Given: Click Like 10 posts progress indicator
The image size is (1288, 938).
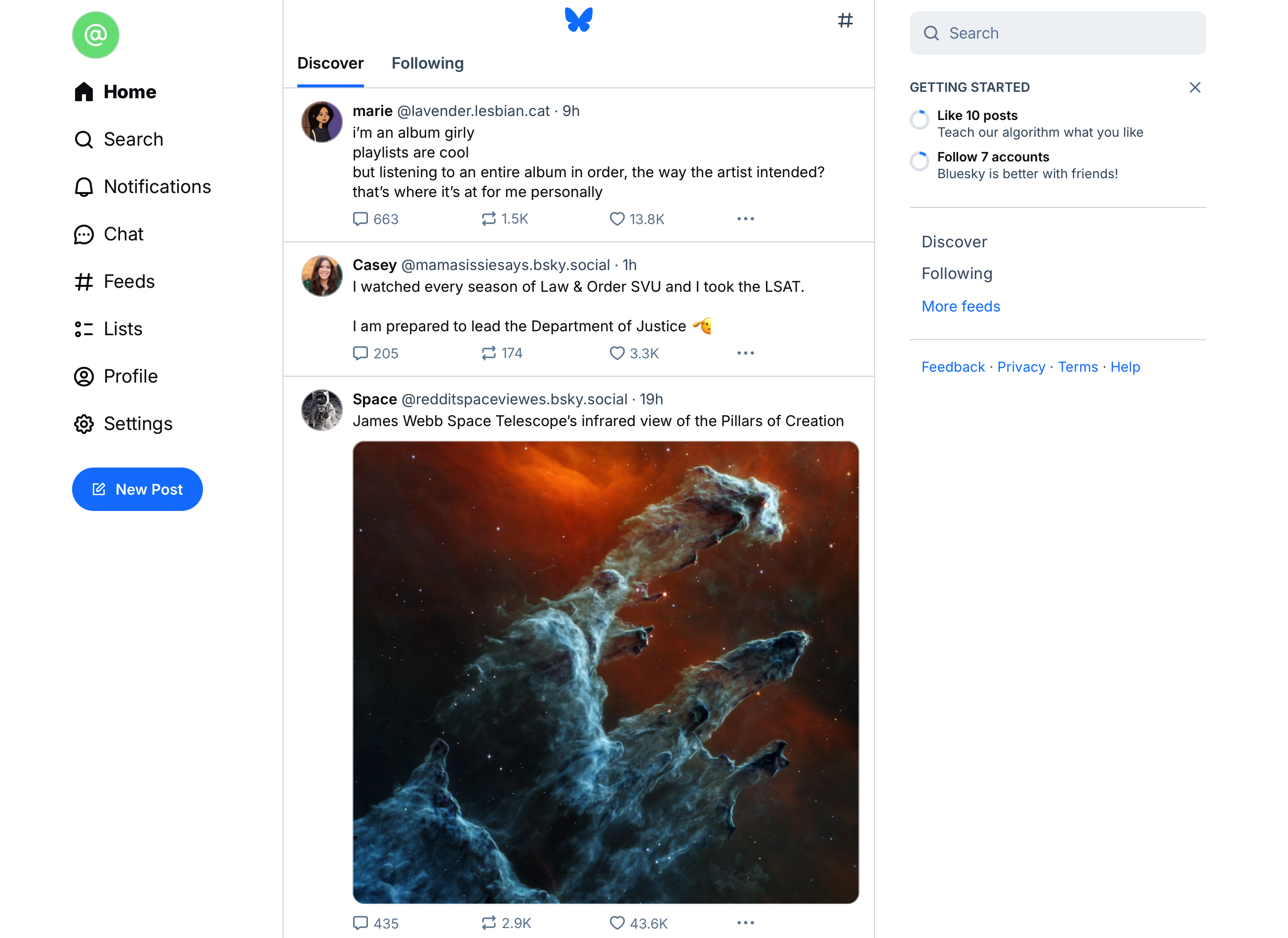Looking at the screenshot, I should [x=919, y=120].
